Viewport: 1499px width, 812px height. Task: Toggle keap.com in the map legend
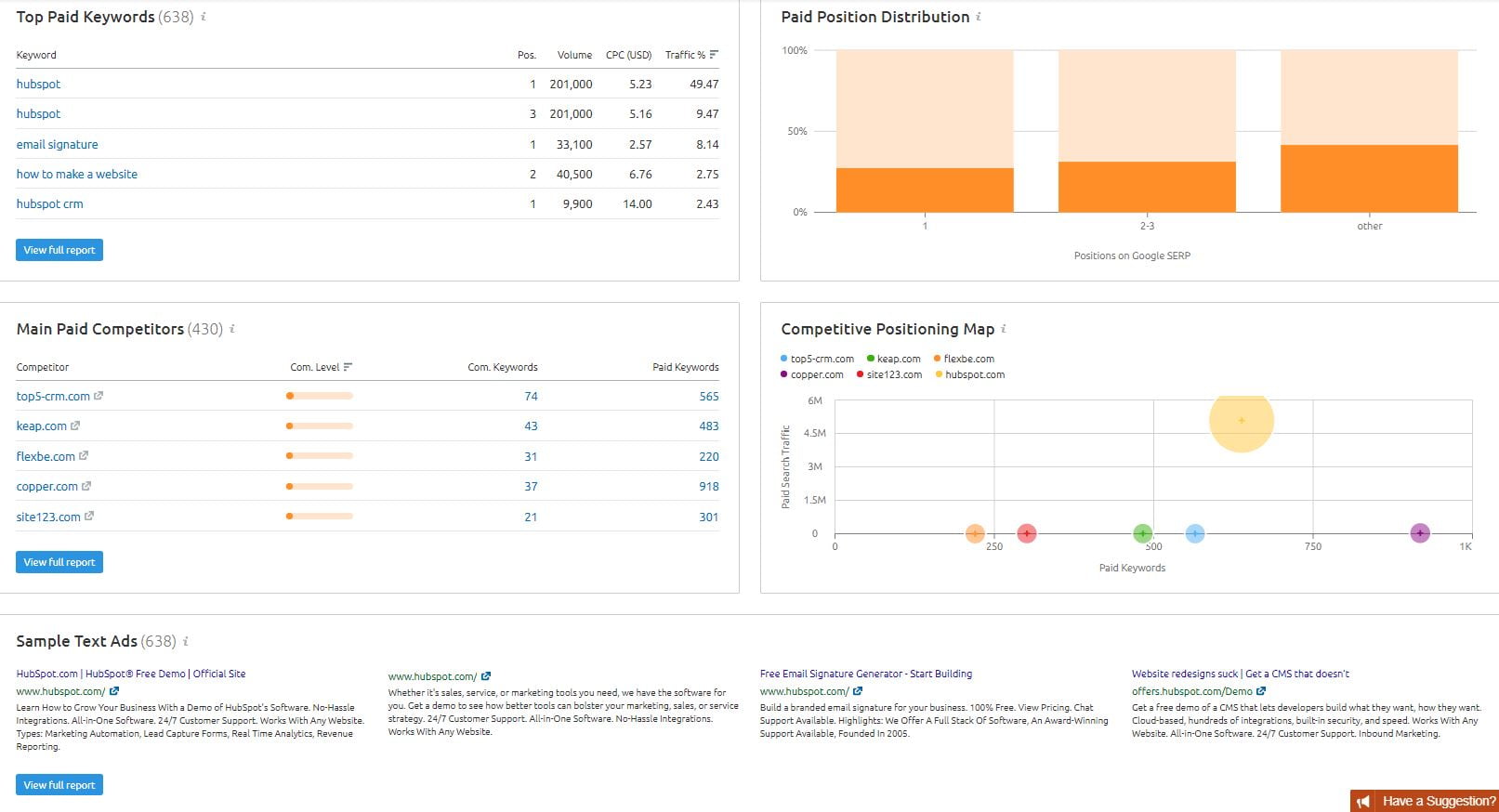pos(893,359)
